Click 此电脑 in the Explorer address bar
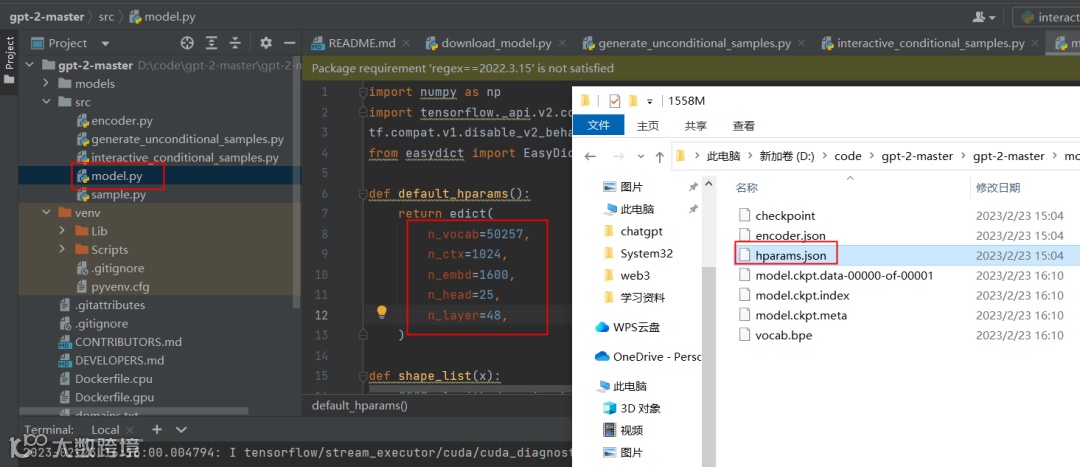This screenshot has height=467, width=1080. coord(723,156)
